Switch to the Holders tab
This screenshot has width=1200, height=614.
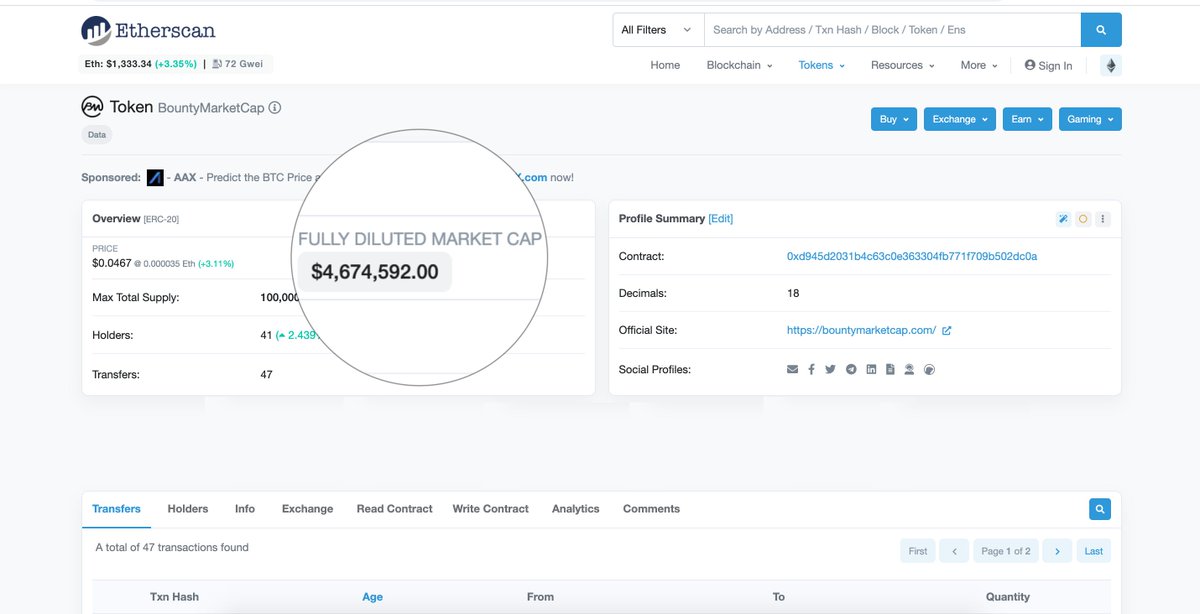188,509
